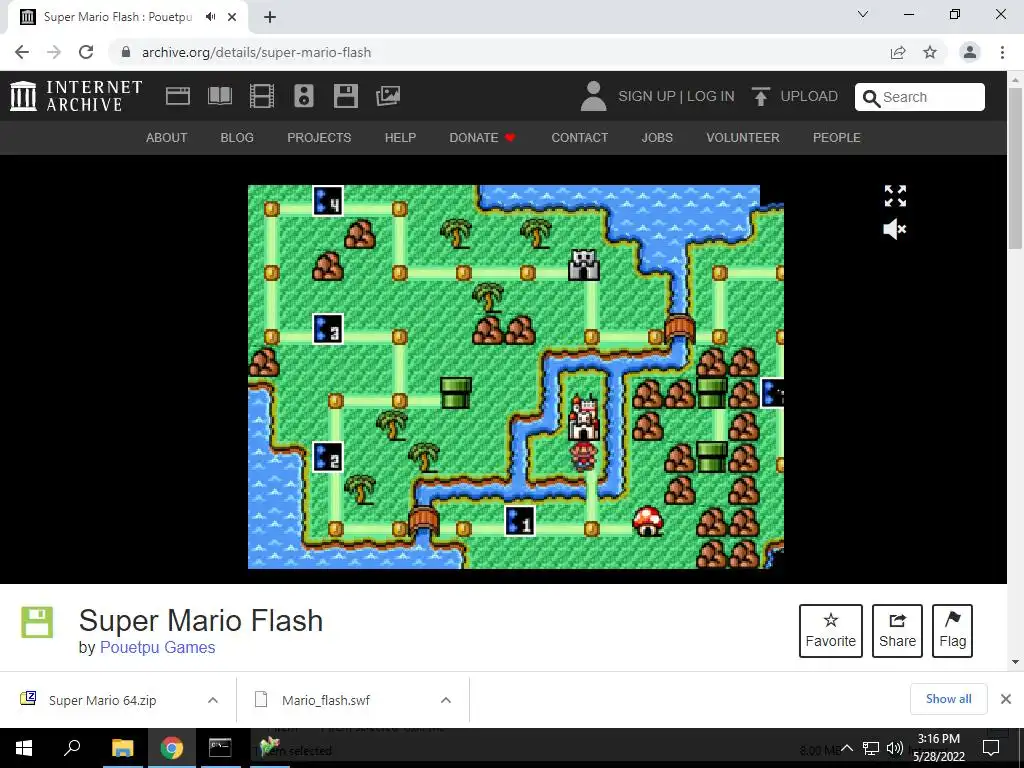Screen dimensions: 1024x768
Task: View site security lock info
Action: (x=126, y=52)
